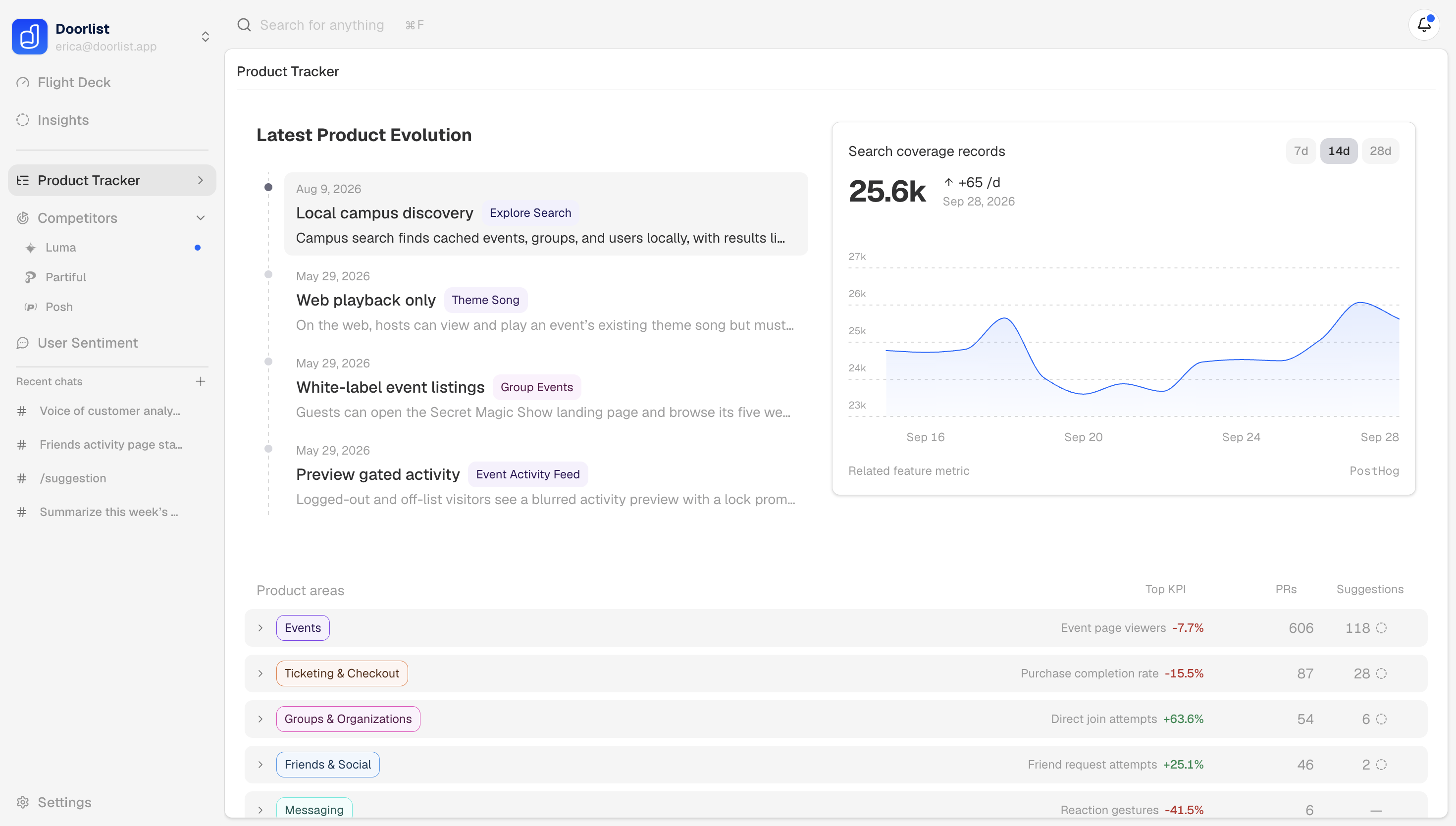This screenshot has width=1456, height=826.
Task: Select the 14d chart range
Action: tap(1339, 151)
